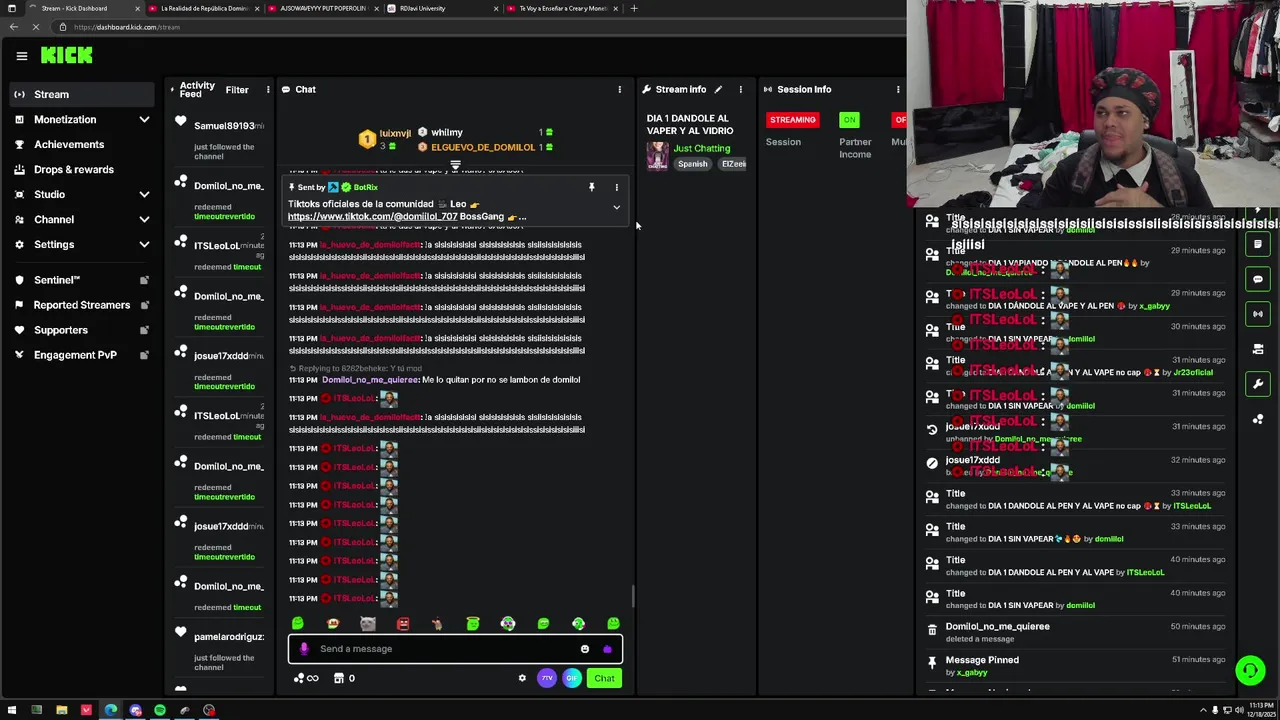Click the green KICK logo

[x=67, y=55]
